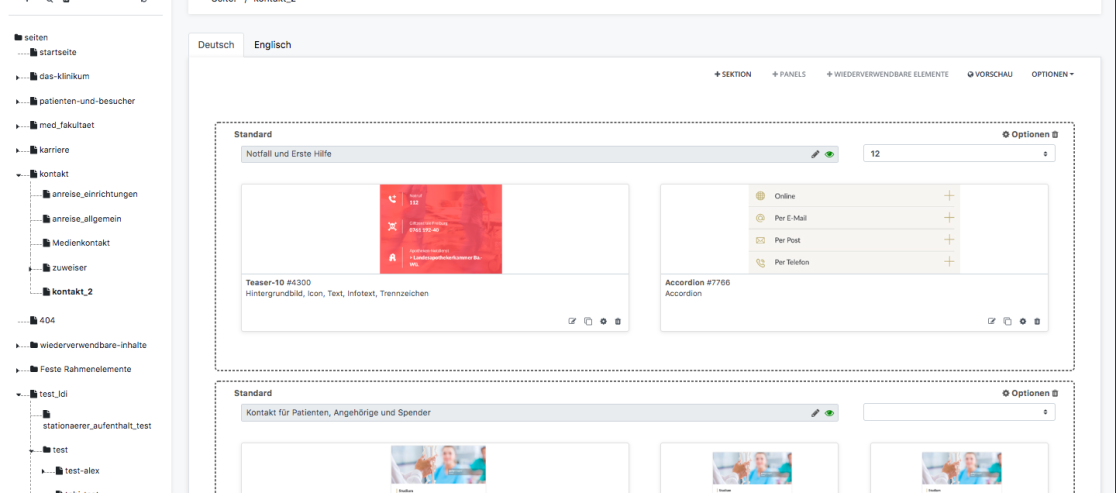Expand the das-klinikum tree node
This screenshot has width=1116, height=493.
(x=18, y=77)
